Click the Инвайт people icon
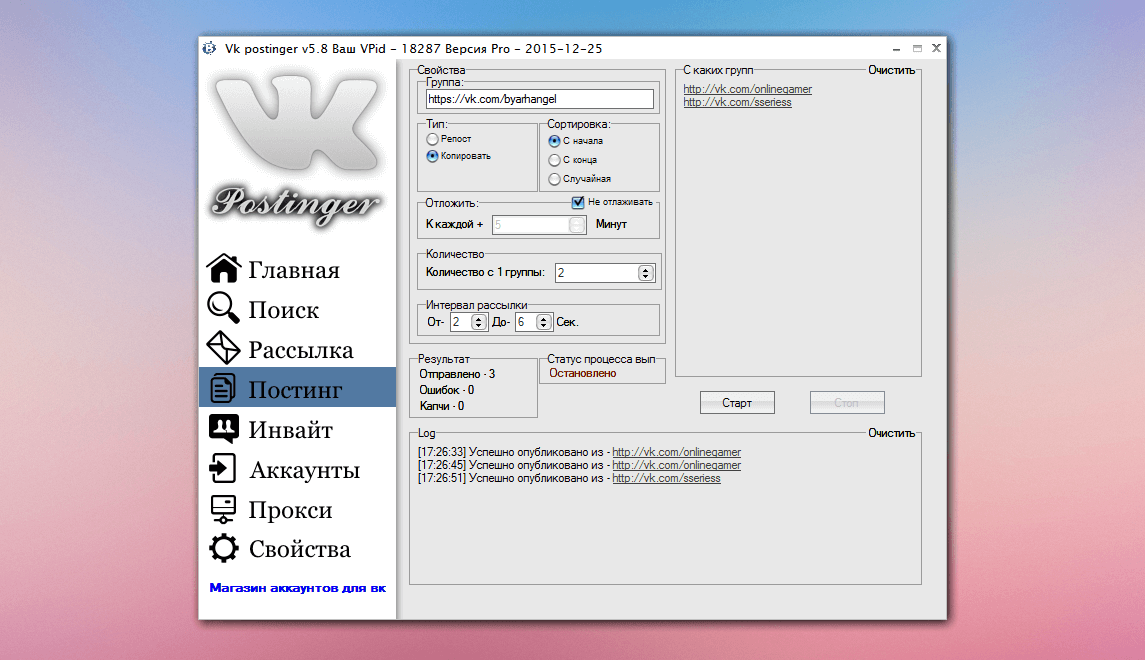This screenshot has height=660, width=1145. click(x=223, y=429)
